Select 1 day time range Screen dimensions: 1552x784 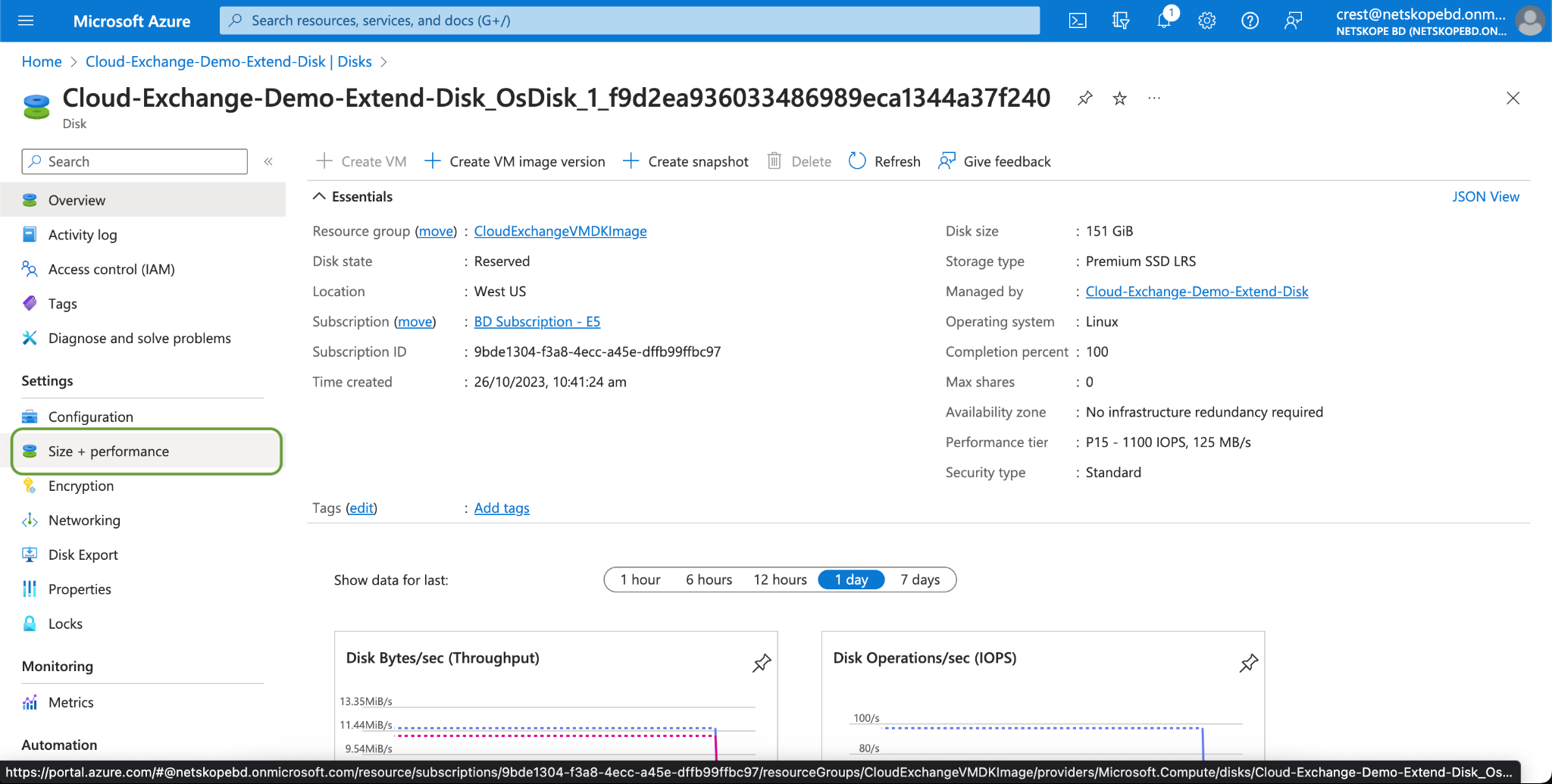(851, 579)
